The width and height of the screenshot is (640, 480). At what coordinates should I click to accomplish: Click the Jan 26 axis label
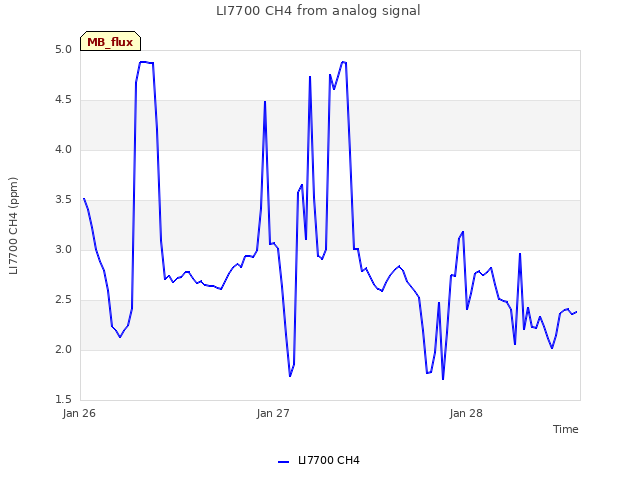[79, 413]
